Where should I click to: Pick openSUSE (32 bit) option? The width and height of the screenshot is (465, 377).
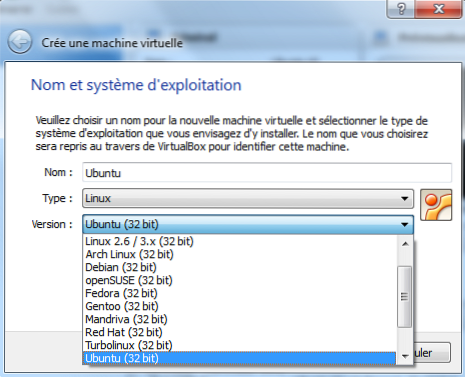[x=240, y=280]
